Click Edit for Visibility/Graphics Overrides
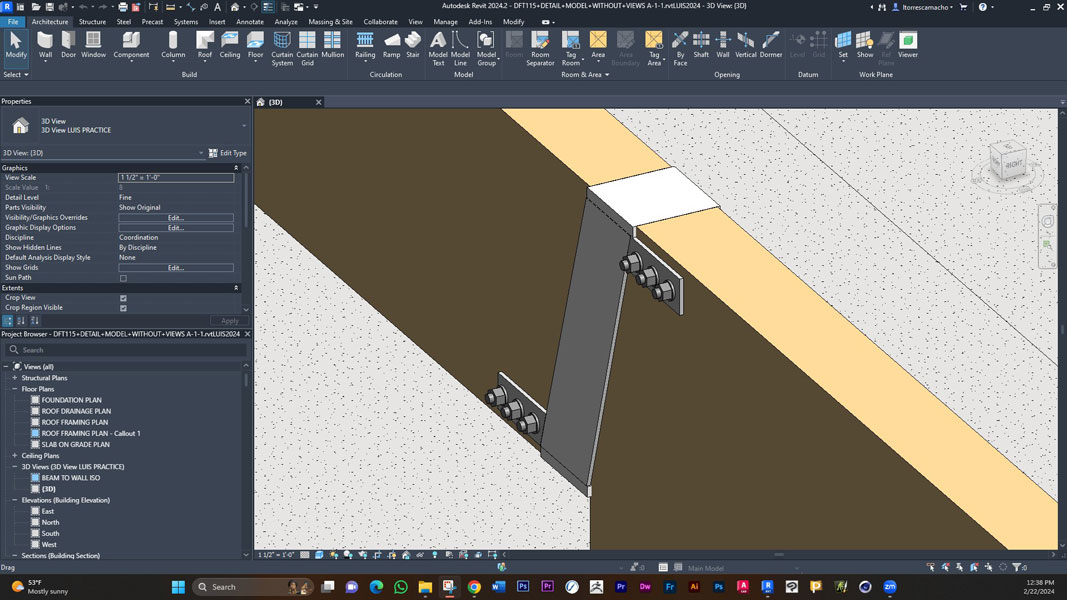1067x600 pixels. 176,218
